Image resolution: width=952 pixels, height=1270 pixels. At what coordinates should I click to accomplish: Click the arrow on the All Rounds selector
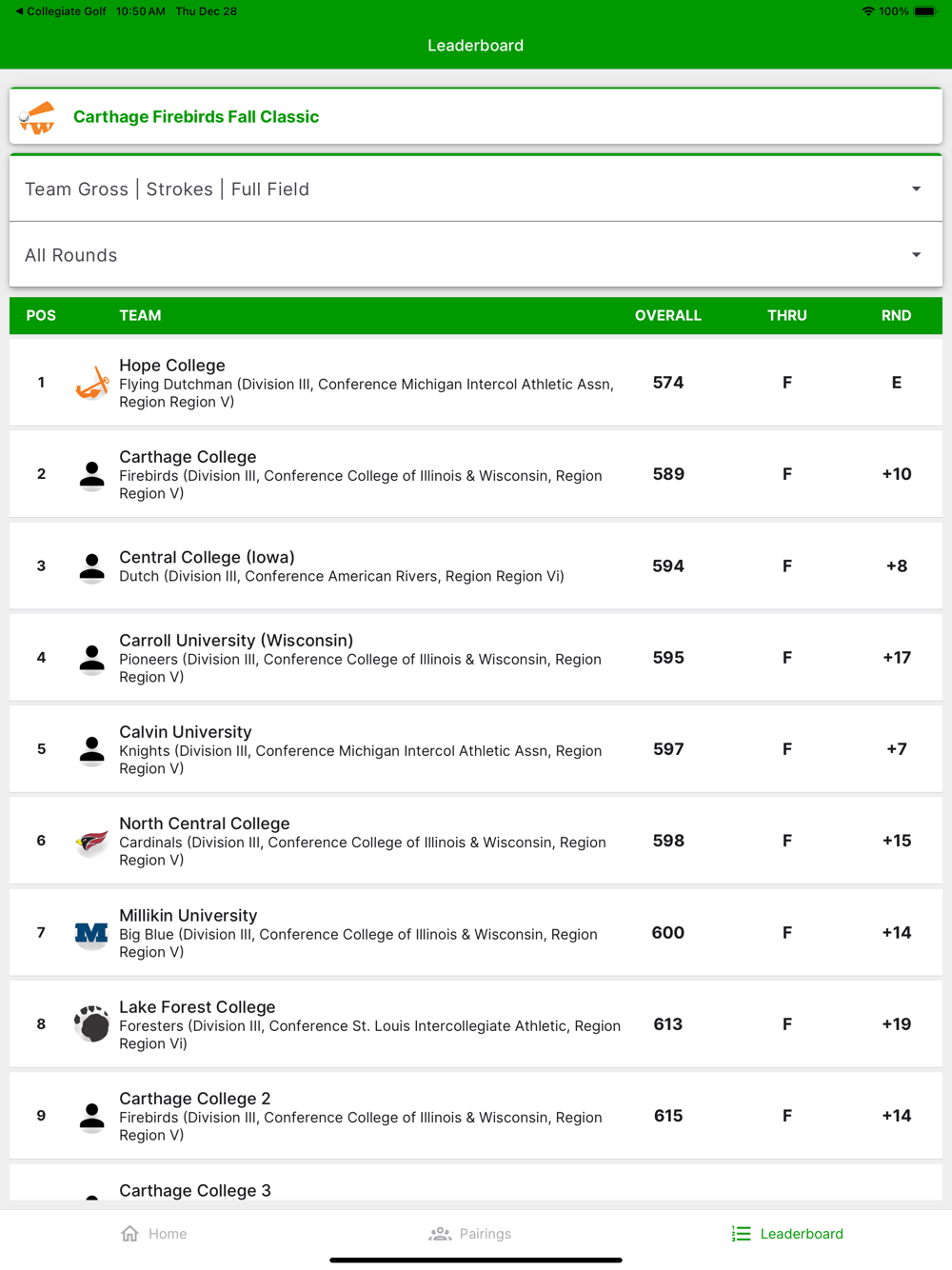916,255
